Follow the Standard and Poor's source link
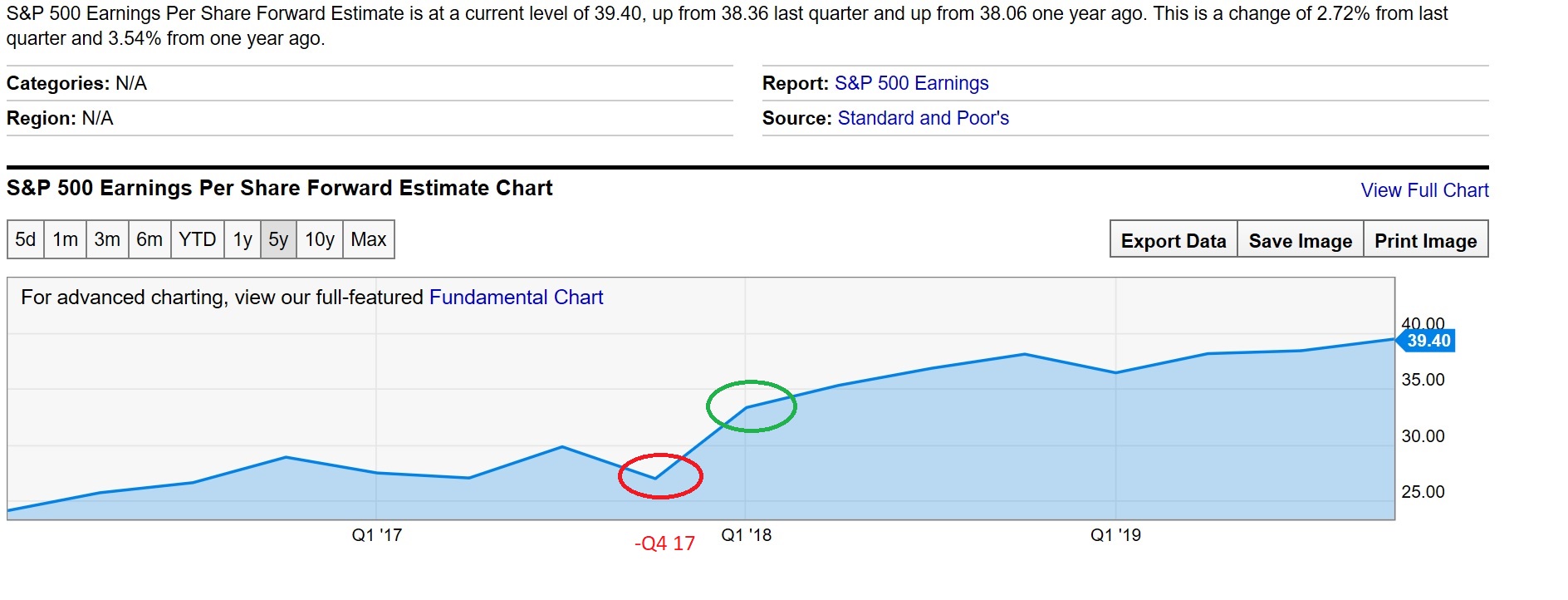Screen dimensions: 1568x600 pos(923,118)
